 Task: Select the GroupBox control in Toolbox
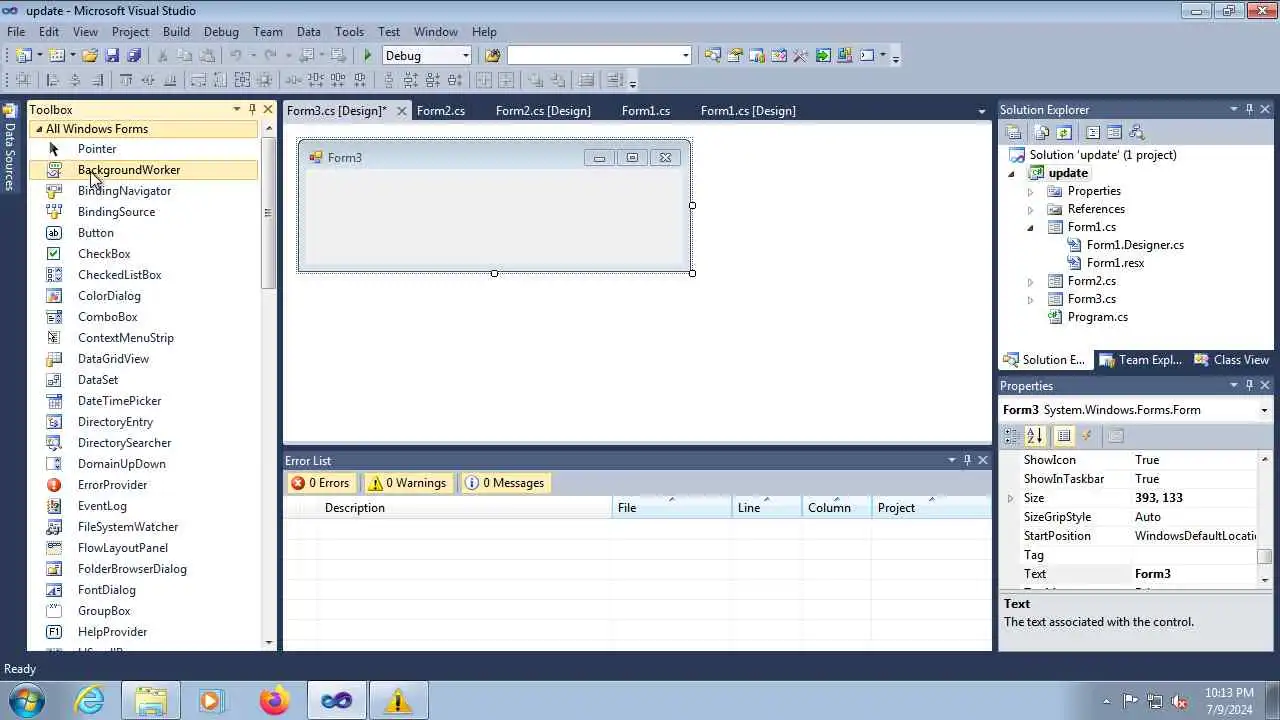point(143,611)
